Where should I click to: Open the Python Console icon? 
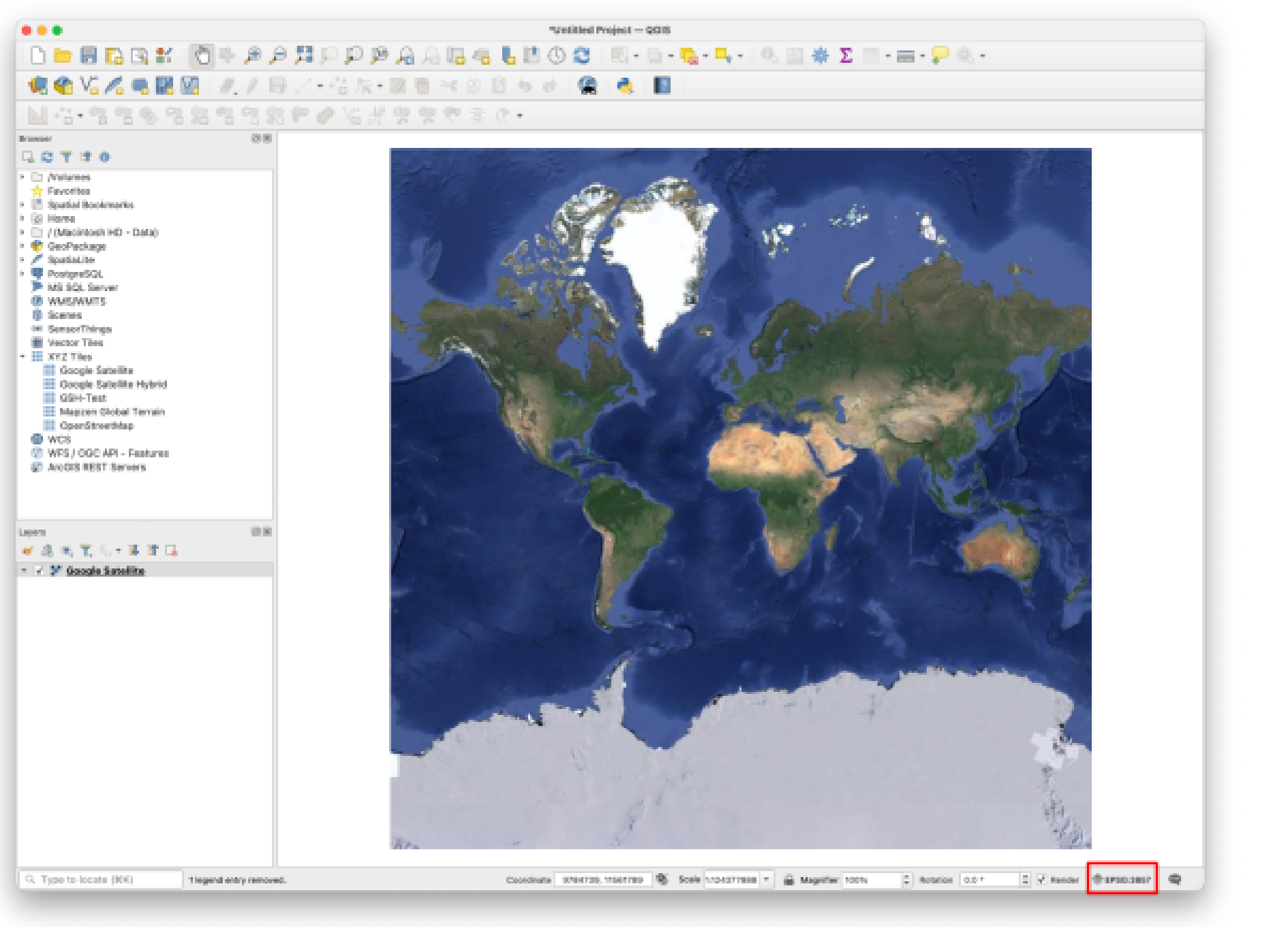(x=624, y=86)
